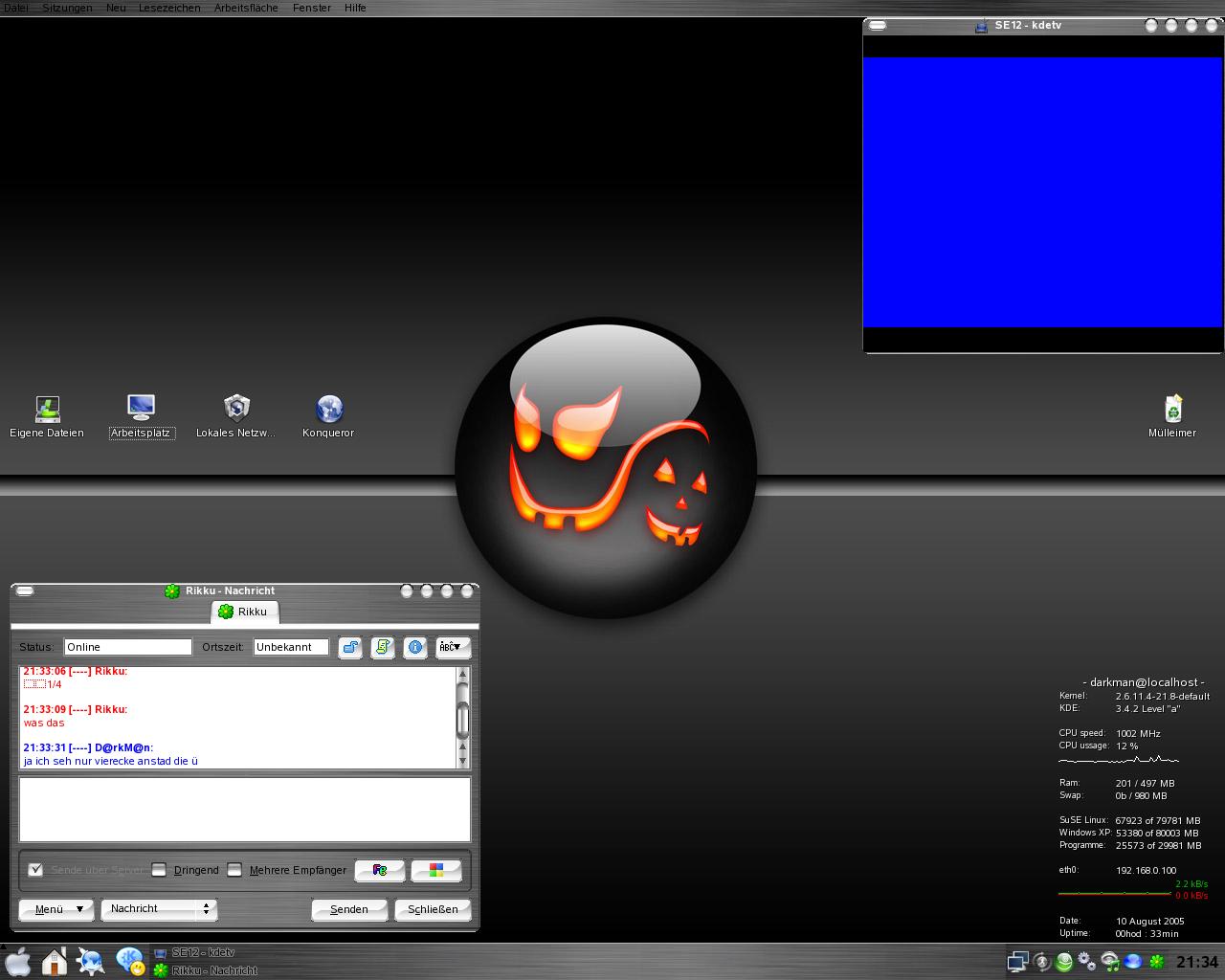Click the Fe font color button

coord(380,870)
